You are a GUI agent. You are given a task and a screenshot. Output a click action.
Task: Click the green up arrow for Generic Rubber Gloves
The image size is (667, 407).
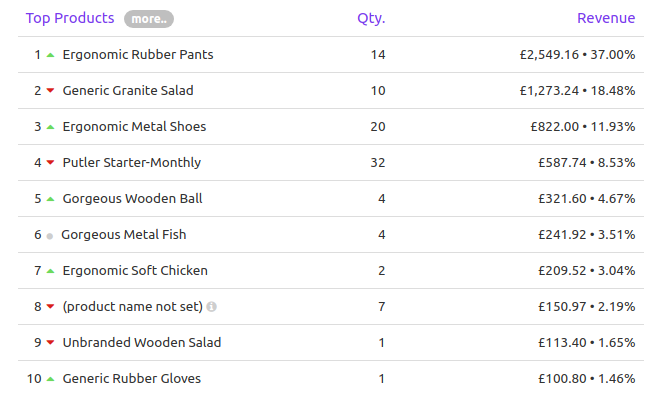[51, 379]
